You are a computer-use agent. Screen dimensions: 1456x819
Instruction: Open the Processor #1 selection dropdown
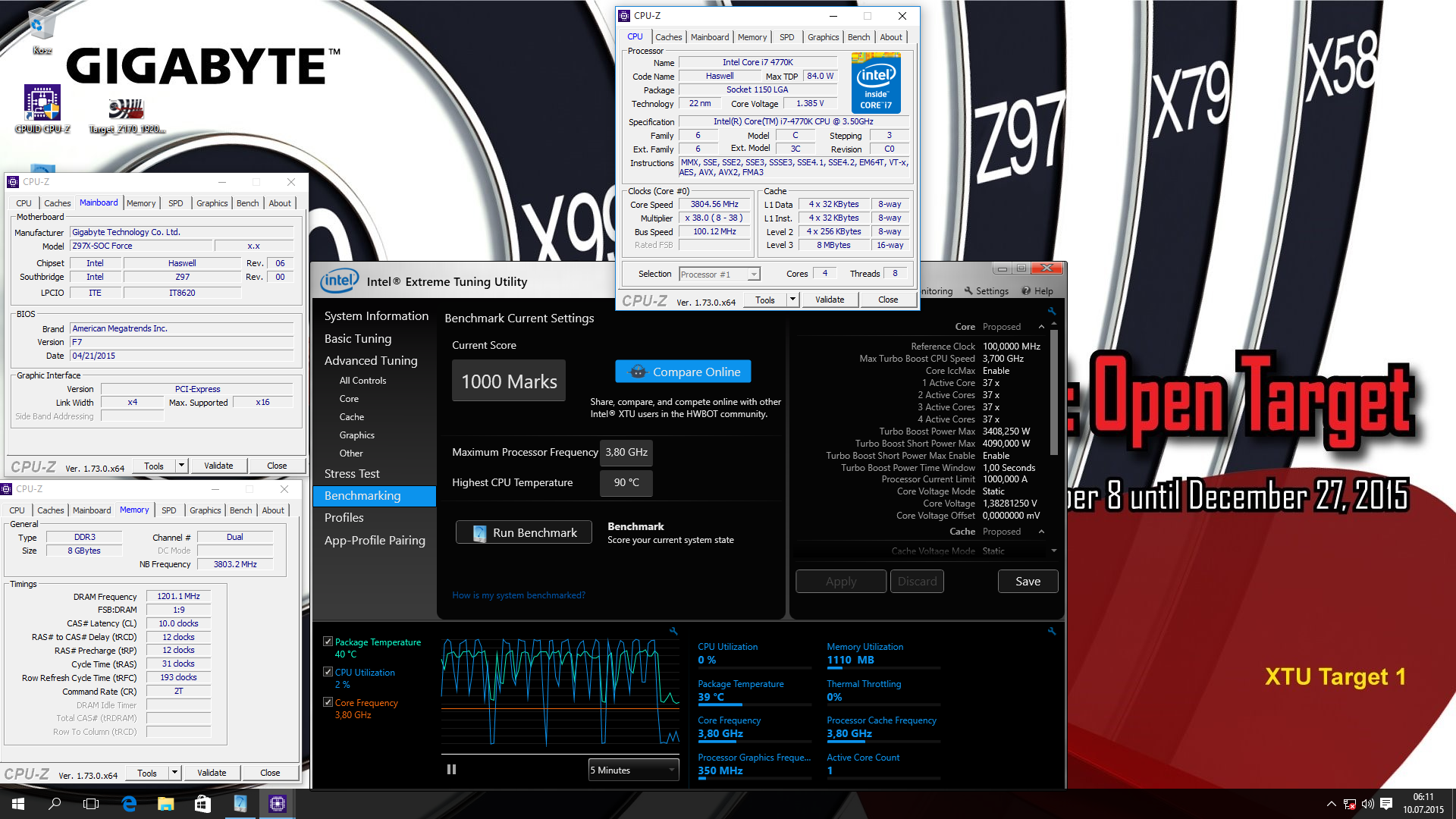[x=719, y=274]
